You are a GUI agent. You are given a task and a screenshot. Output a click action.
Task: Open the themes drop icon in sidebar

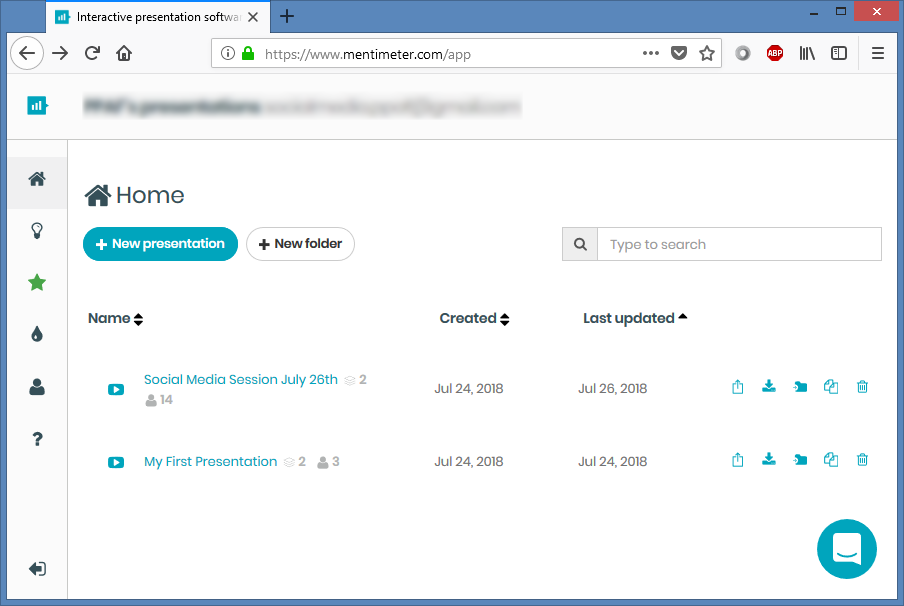click(37, 334)
